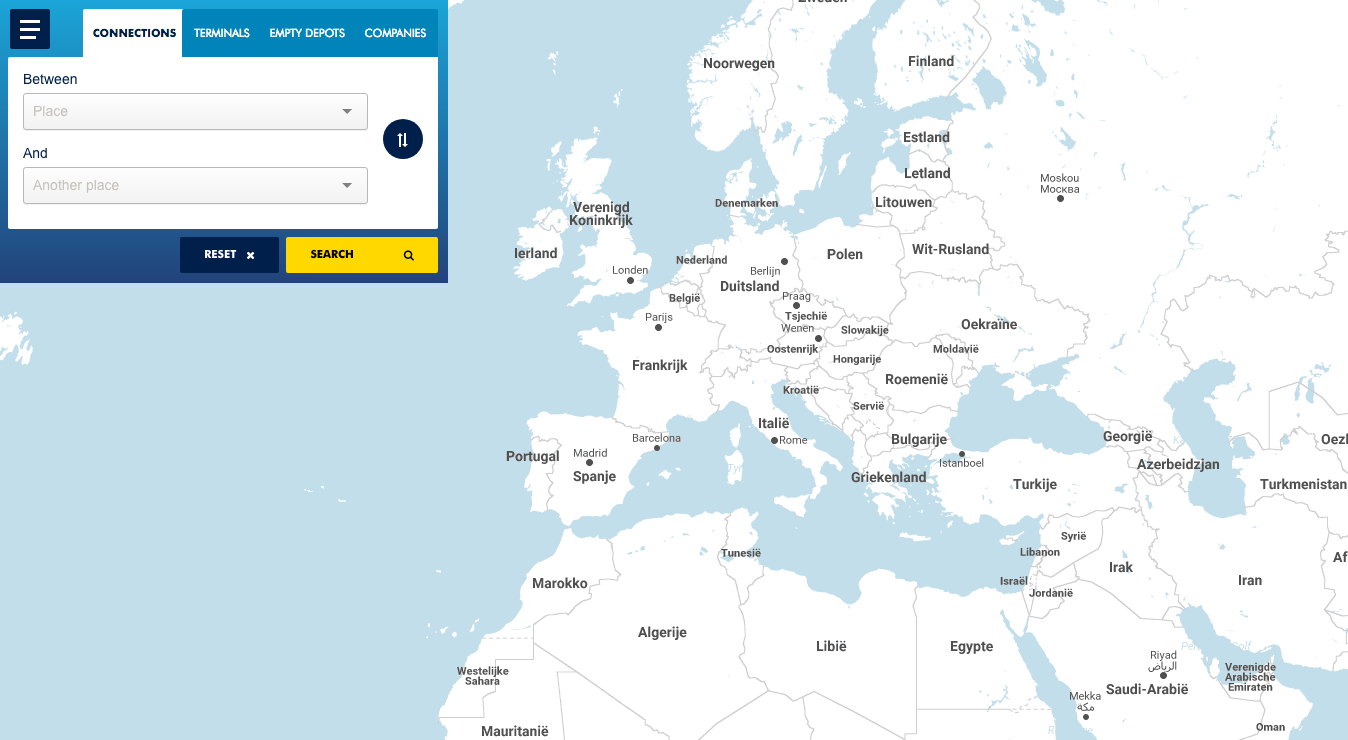The image size is (1348, 740).
Task: Open the Empty Depots tab
Action: click(307, 33)
